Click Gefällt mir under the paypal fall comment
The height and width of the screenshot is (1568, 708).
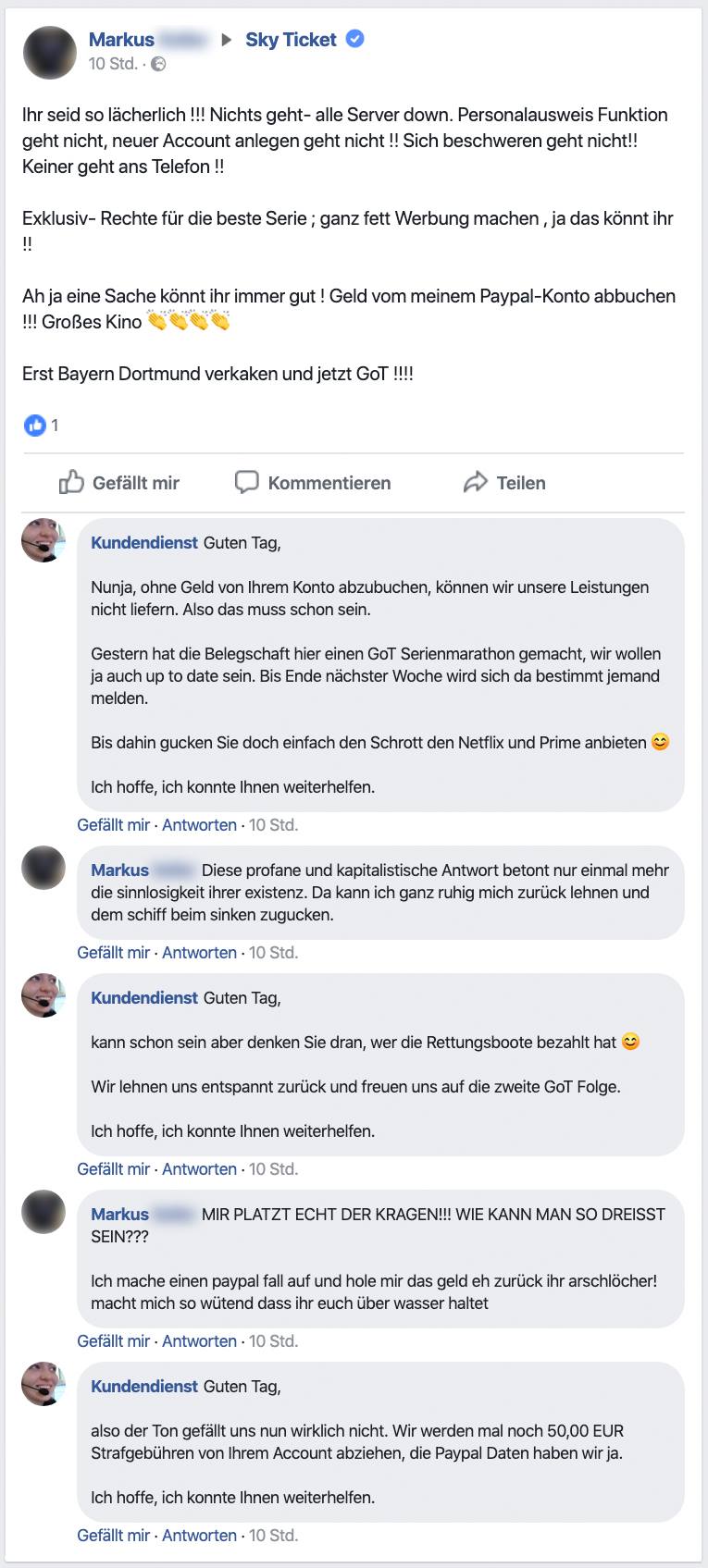tap(113, 1341)
